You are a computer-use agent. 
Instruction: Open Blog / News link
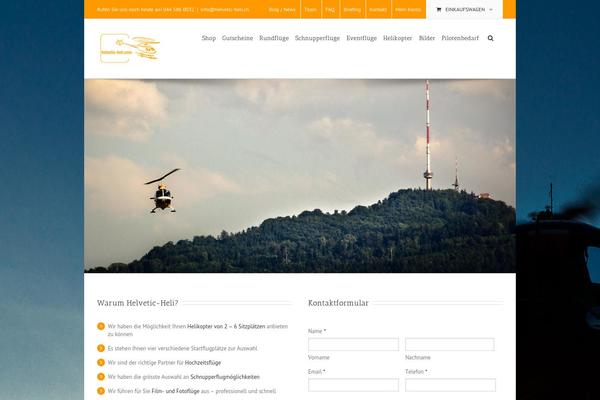click(282, 9)
